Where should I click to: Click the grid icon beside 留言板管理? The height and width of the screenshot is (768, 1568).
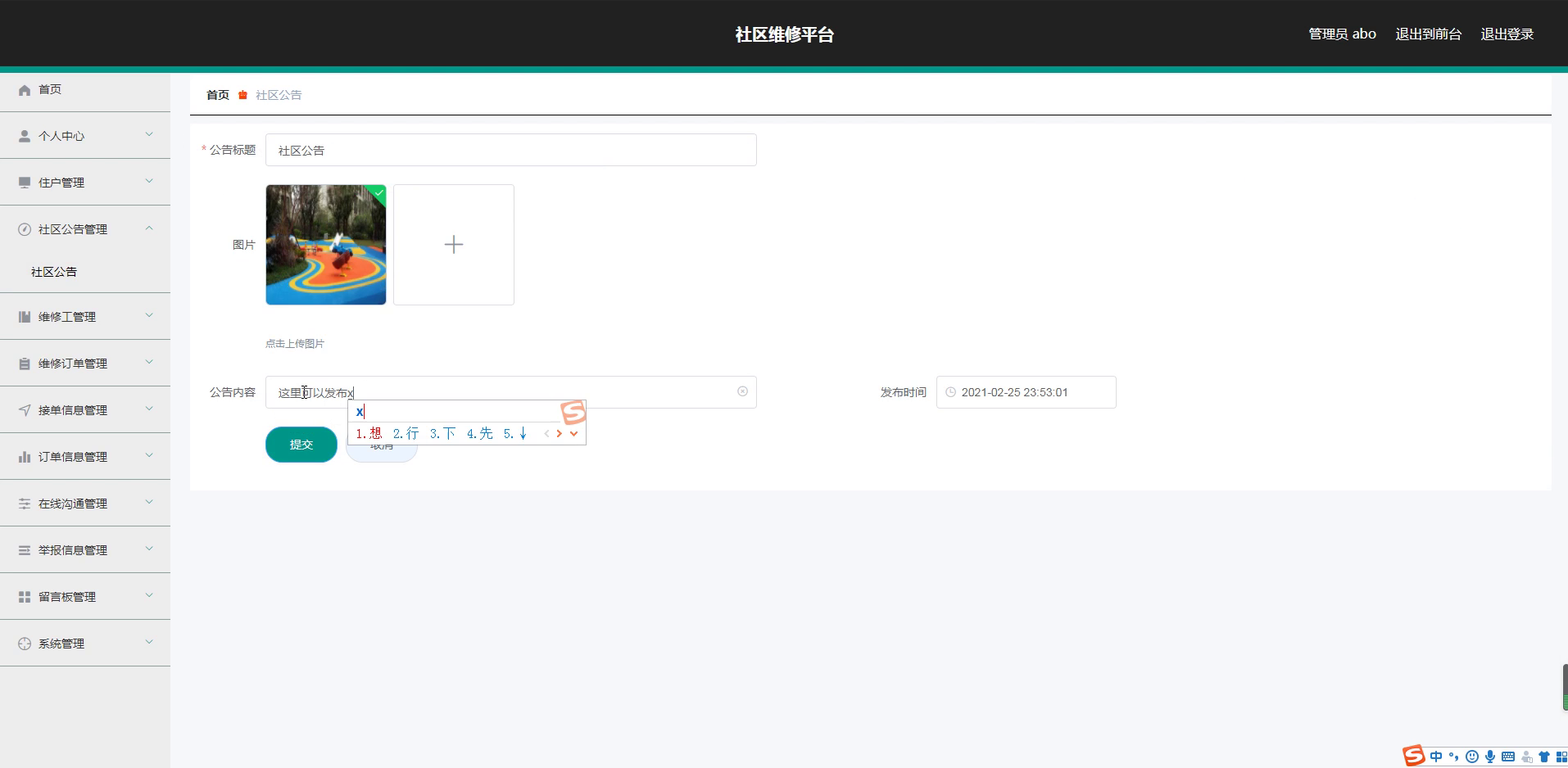(25, 597)
